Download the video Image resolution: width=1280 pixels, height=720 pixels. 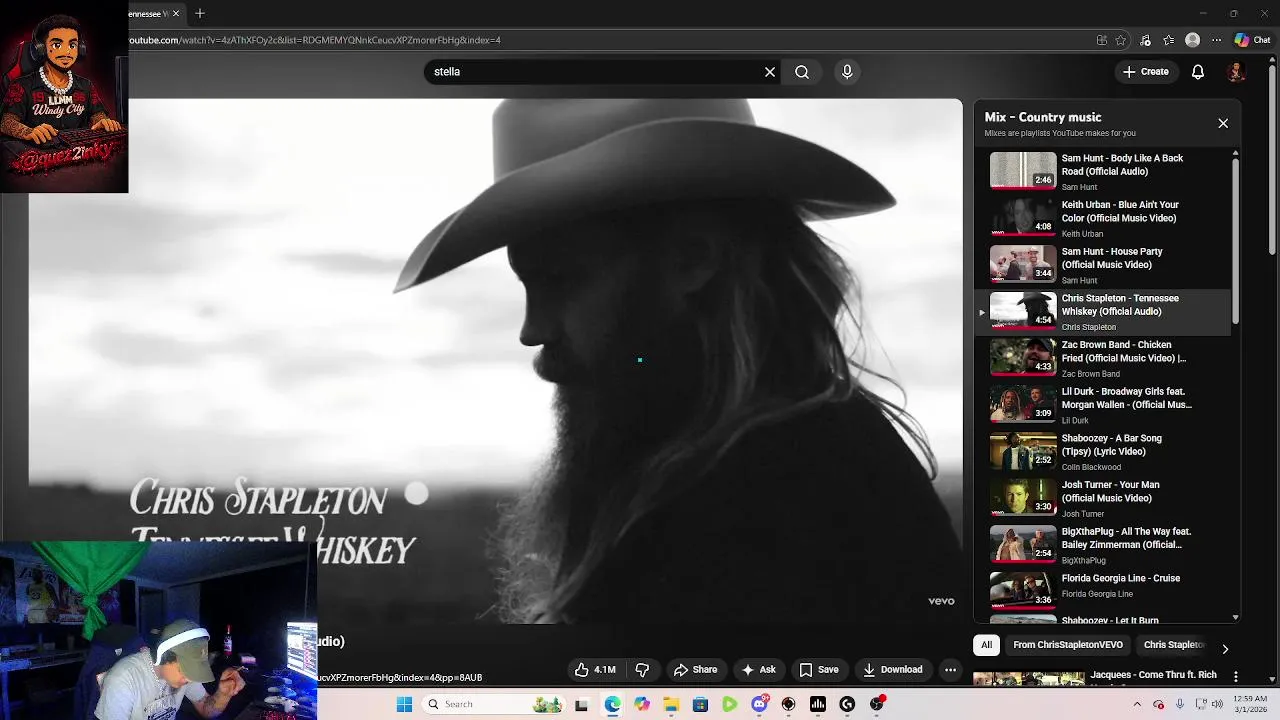pos(893,670)
